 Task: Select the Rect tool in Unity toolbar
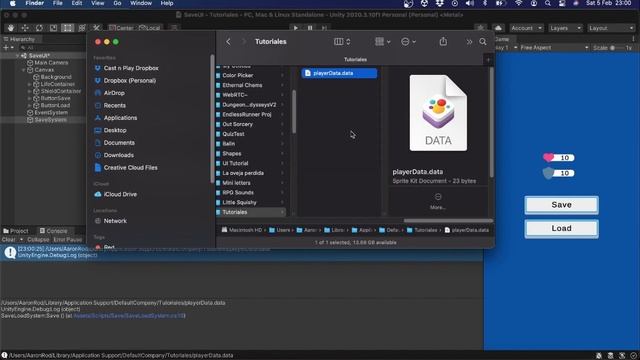(x=67, y=28)
